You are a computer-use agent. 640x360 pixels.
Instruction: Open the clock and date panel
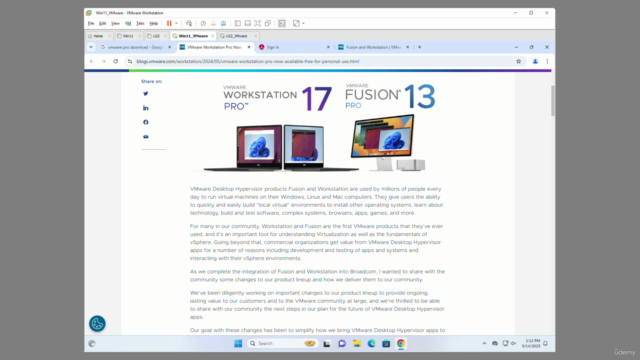pos(531,343)
